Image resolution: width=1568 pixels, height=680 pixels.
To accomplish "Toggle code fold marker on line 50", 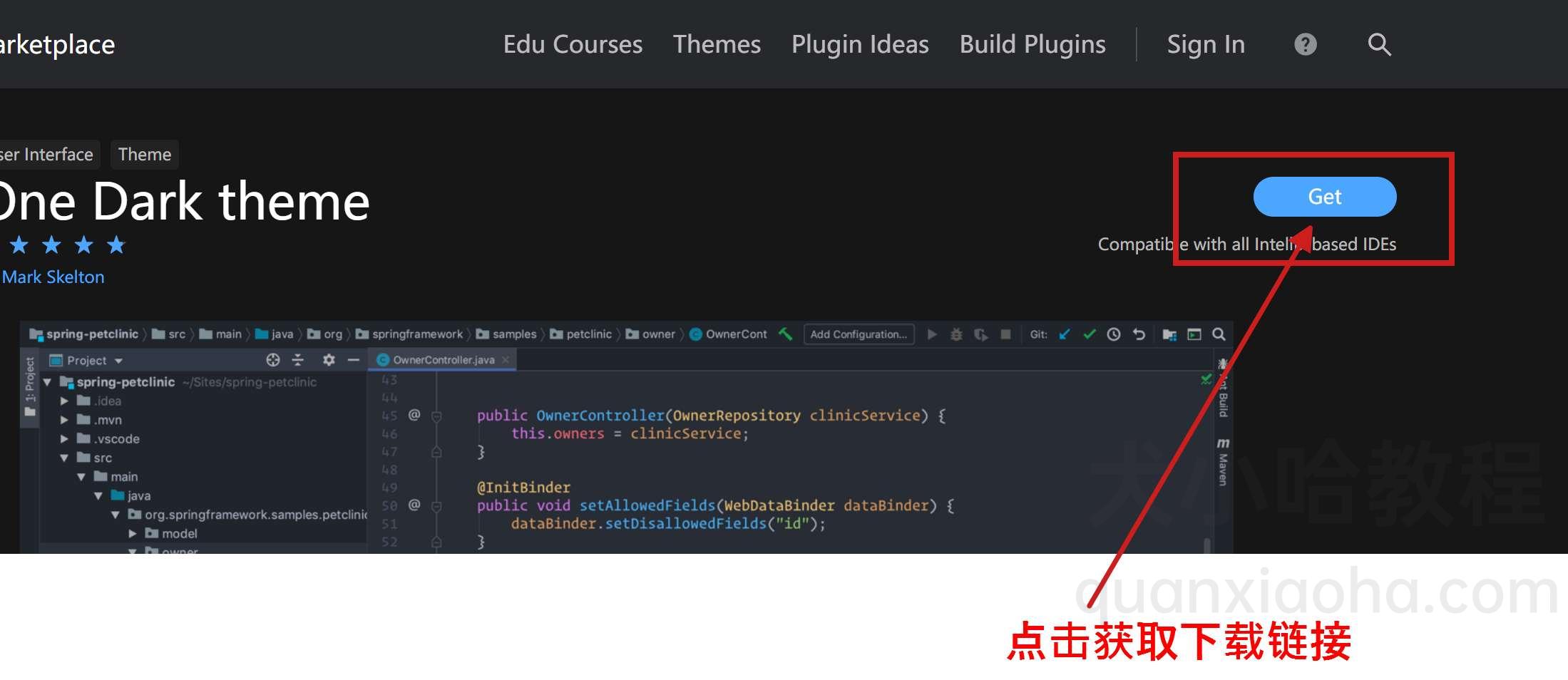I will click(436, 505).
